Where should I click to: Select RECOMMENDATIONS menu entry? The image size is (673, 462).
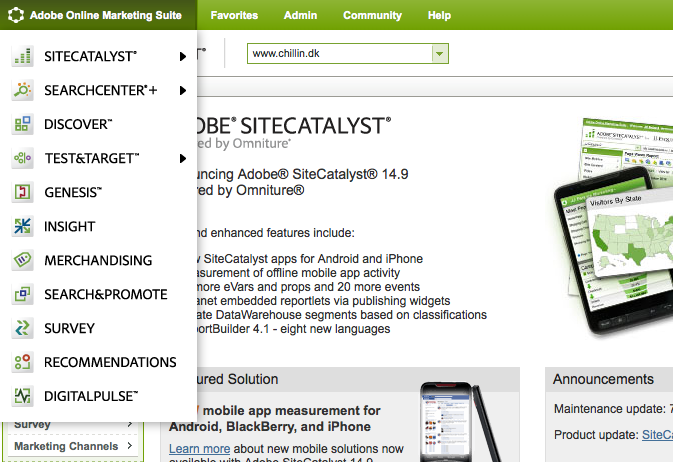(x=98, y=362)
